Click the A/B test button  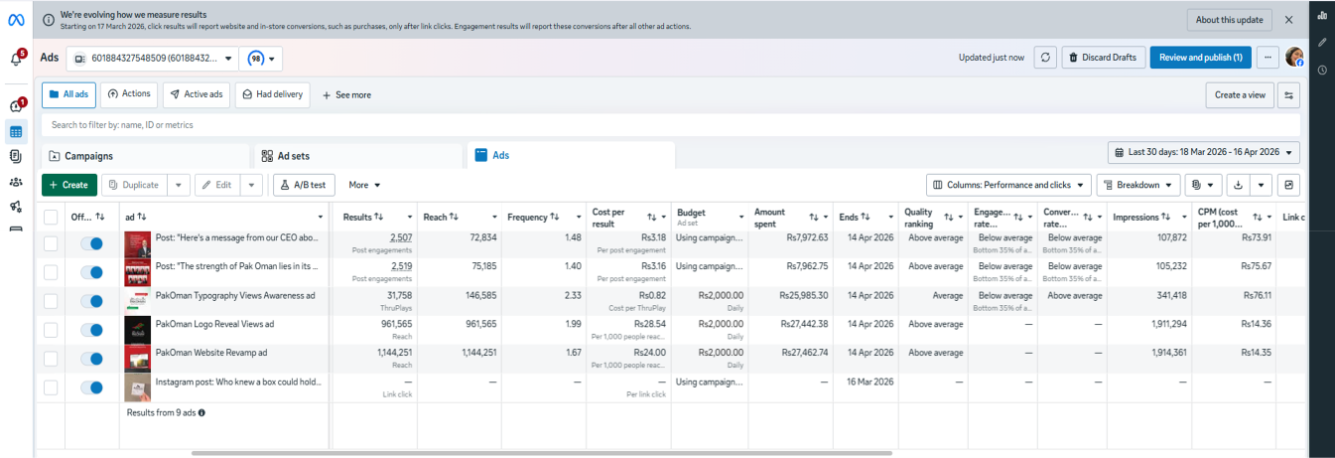pos(304,185)
